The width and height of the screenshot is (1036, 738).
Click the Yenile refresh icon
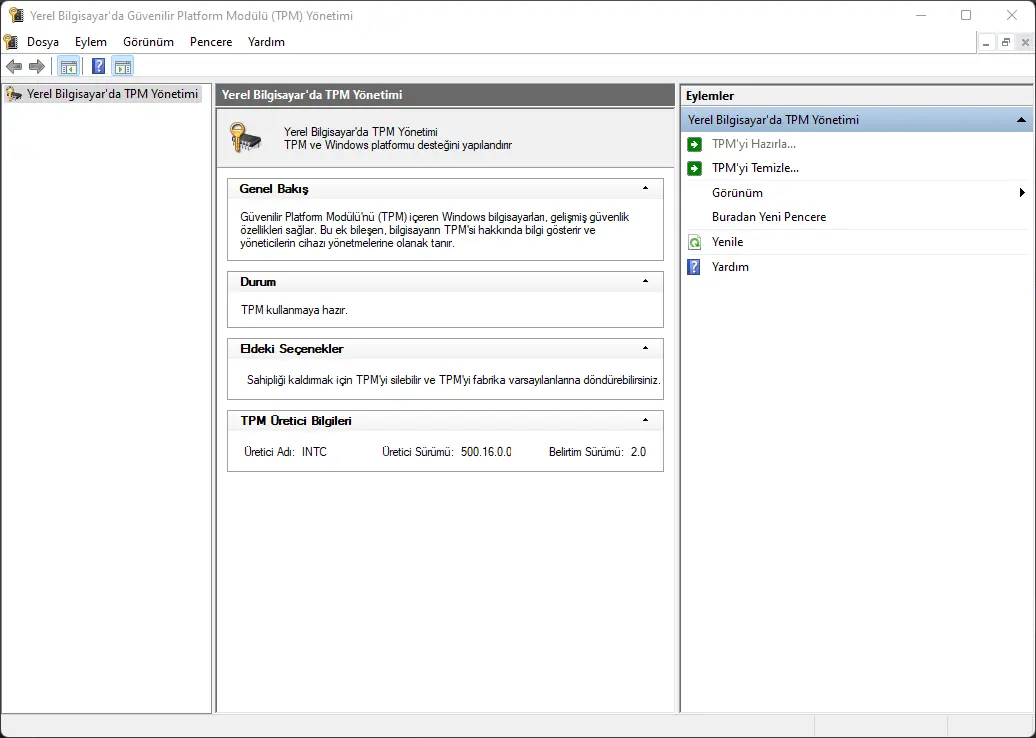694,242
